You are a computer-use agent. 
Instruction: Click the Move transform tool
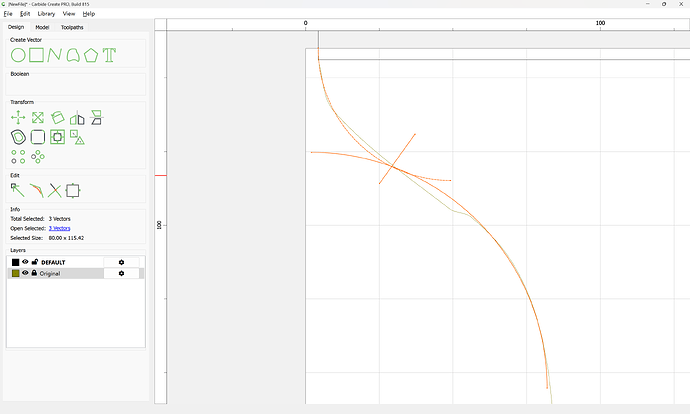click(x=18, y=118)
